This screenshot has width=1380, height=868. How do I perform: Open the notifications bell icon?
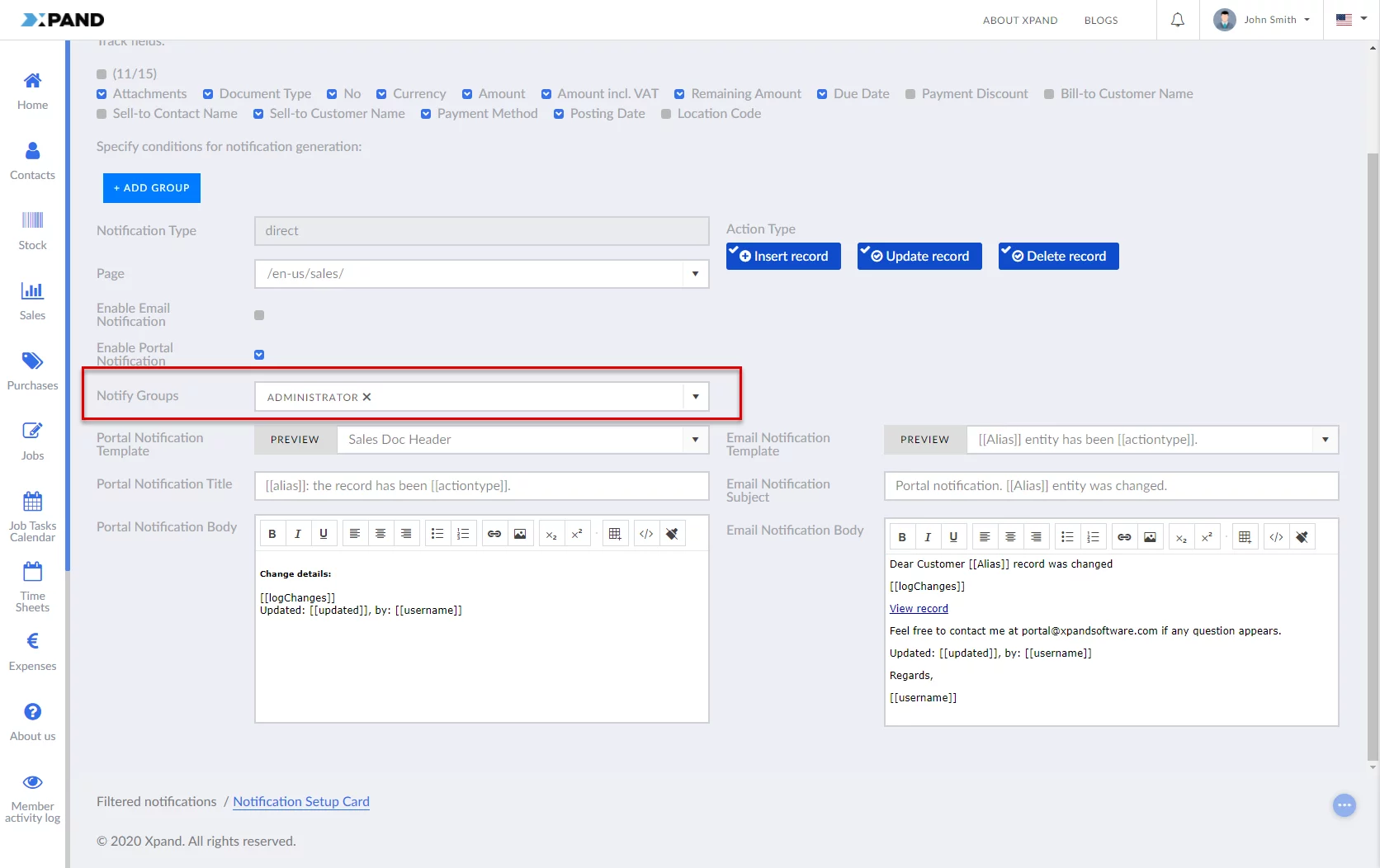tap(1178, 20)
